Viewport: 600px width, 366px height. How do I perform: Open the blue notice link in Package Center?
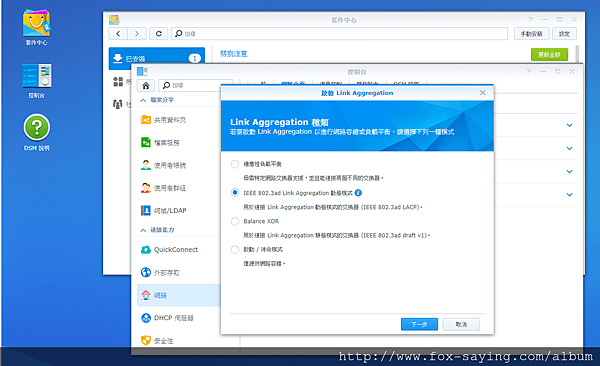233,54
